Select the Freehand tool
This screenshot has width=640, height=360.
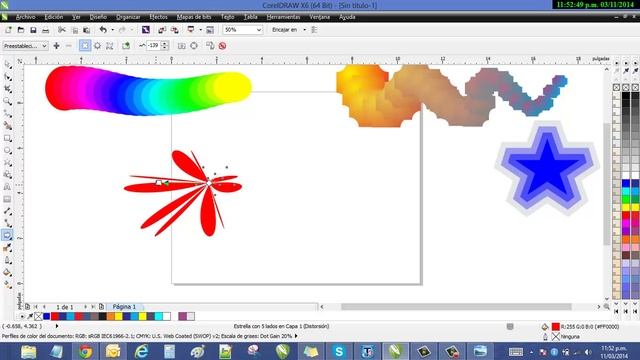point(7,113)
